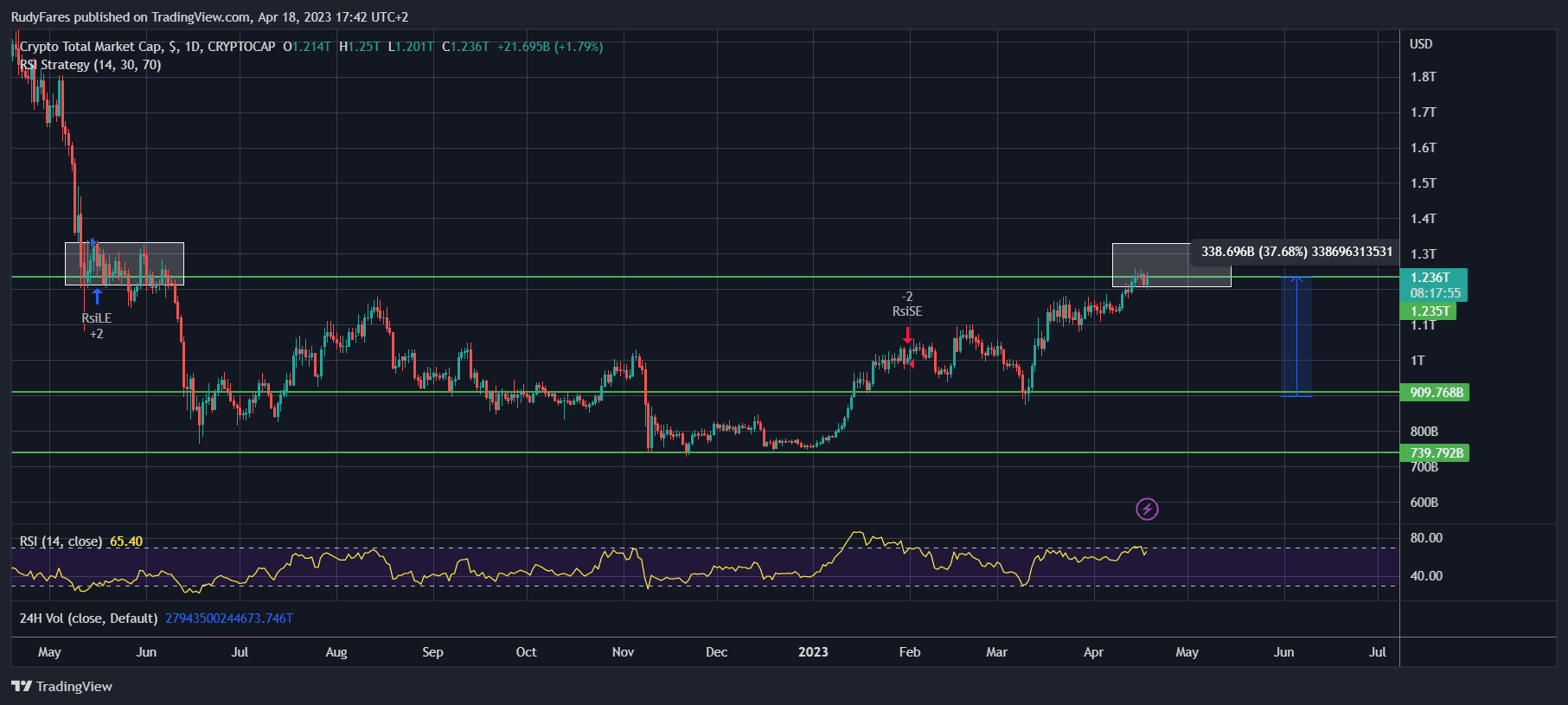Click the 1.236T current price label

pyautogui.click(x=1430, y=278)
